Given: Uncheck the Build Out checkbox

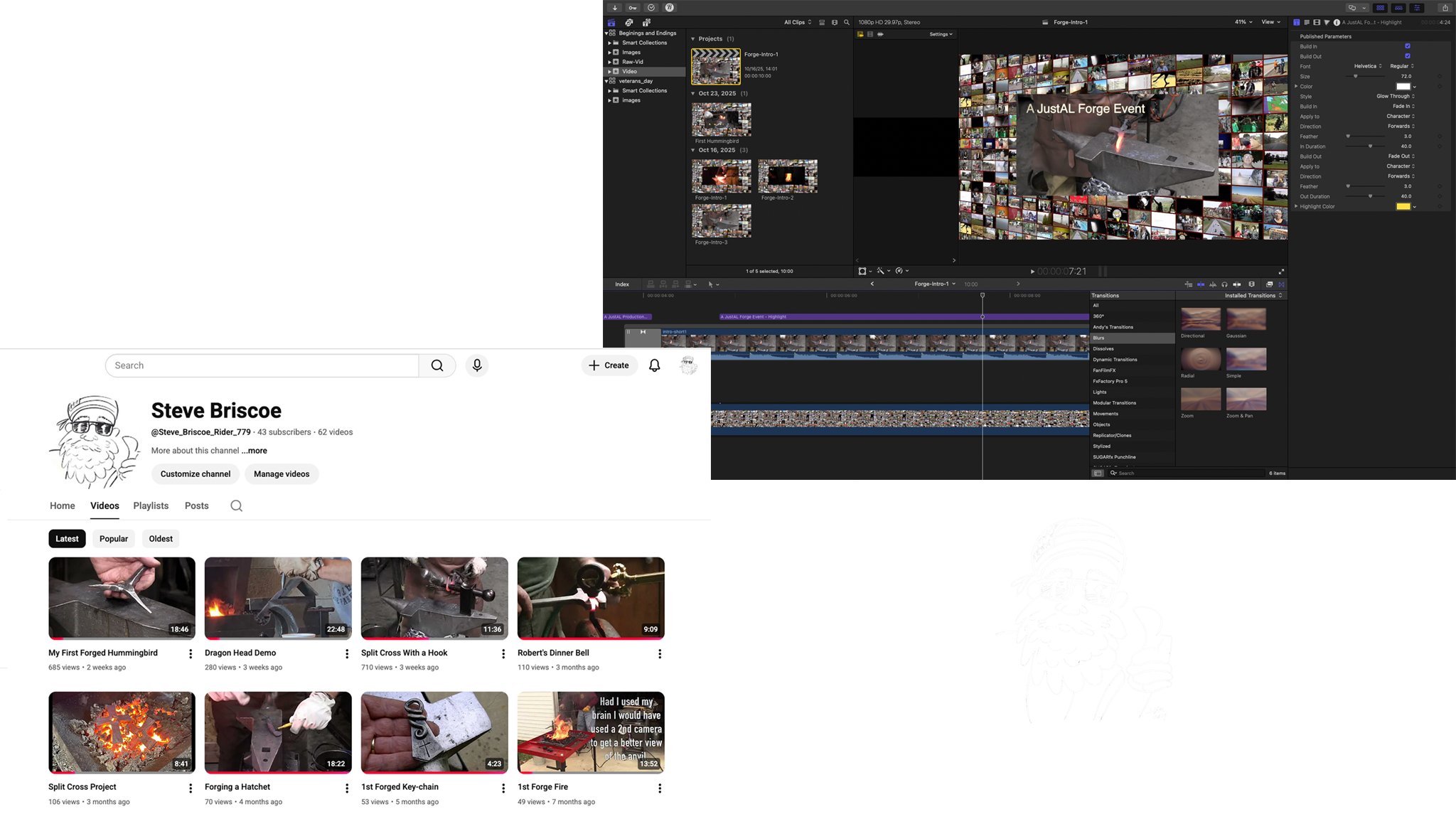Looking at the screenshot, I should pyautogui.click(x=1408, y=56).
